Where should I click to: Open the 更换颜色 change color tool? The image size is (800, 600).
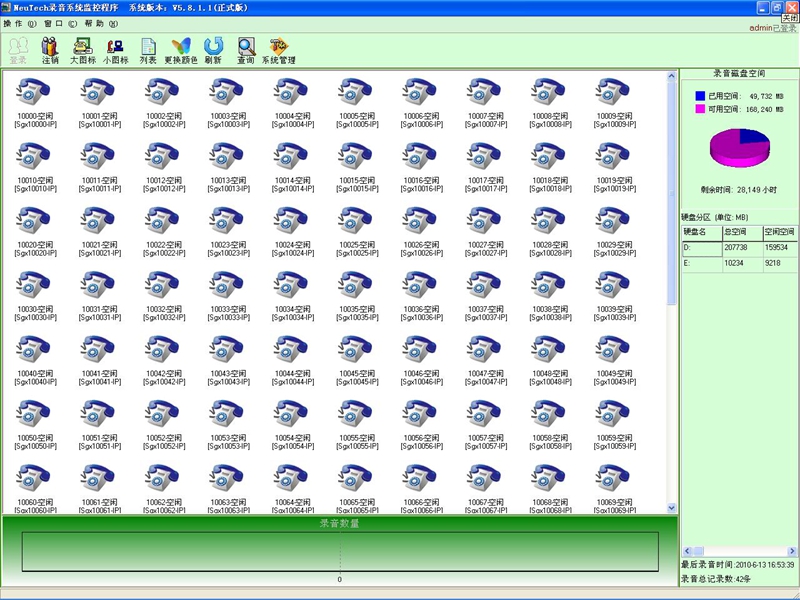pos(181,49)
